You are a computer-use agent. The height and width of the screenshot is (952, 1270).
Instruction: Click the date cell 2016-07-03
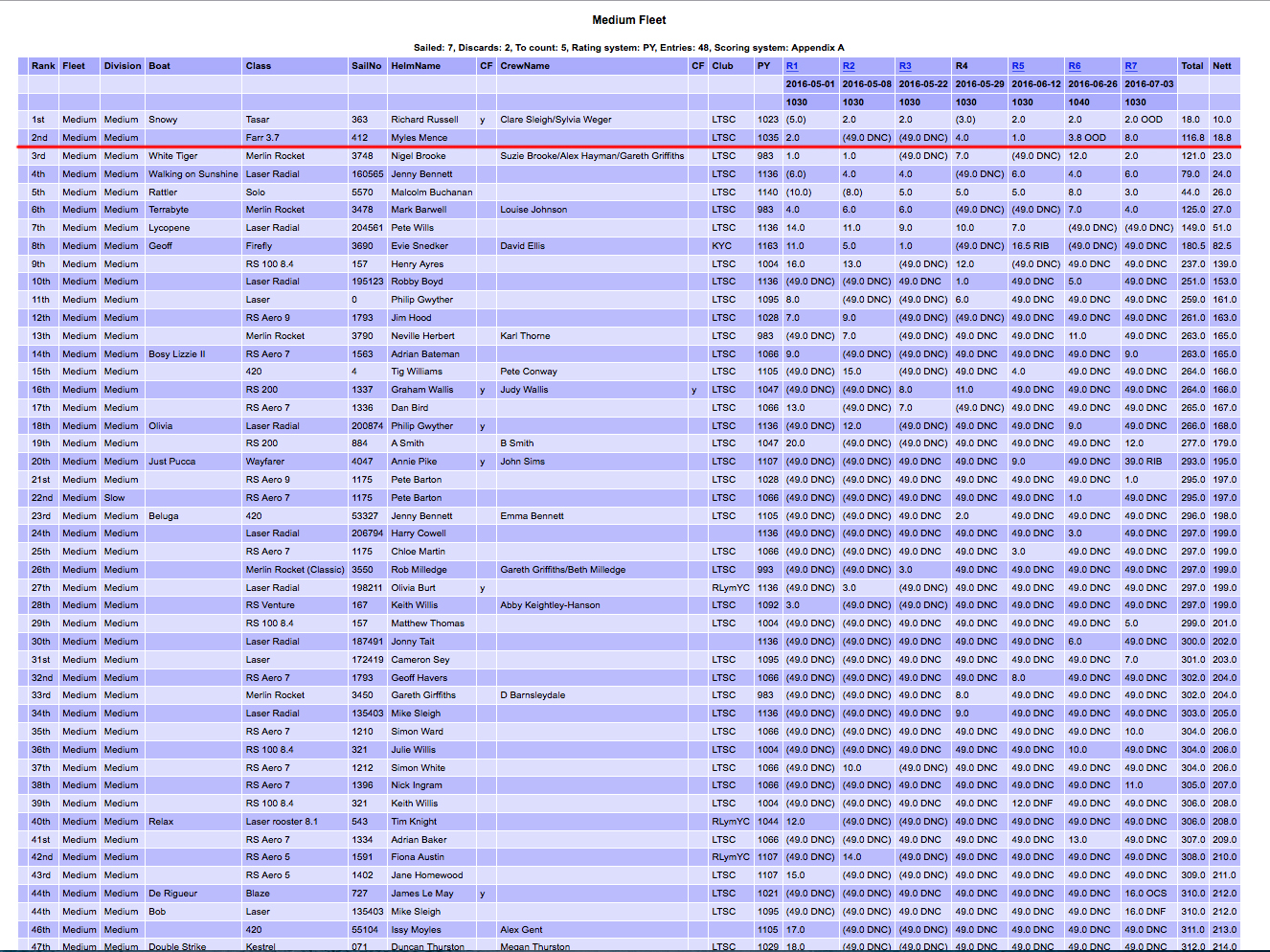pos(1149,84)
